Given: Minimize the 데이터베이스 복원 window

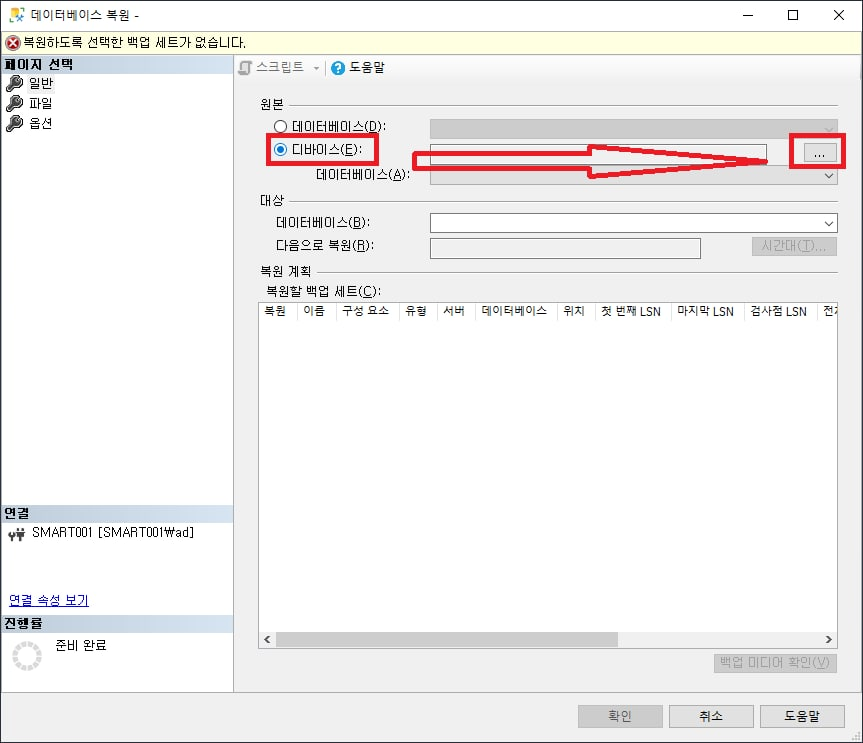Looking at the screenshot, I should point(748,15).
